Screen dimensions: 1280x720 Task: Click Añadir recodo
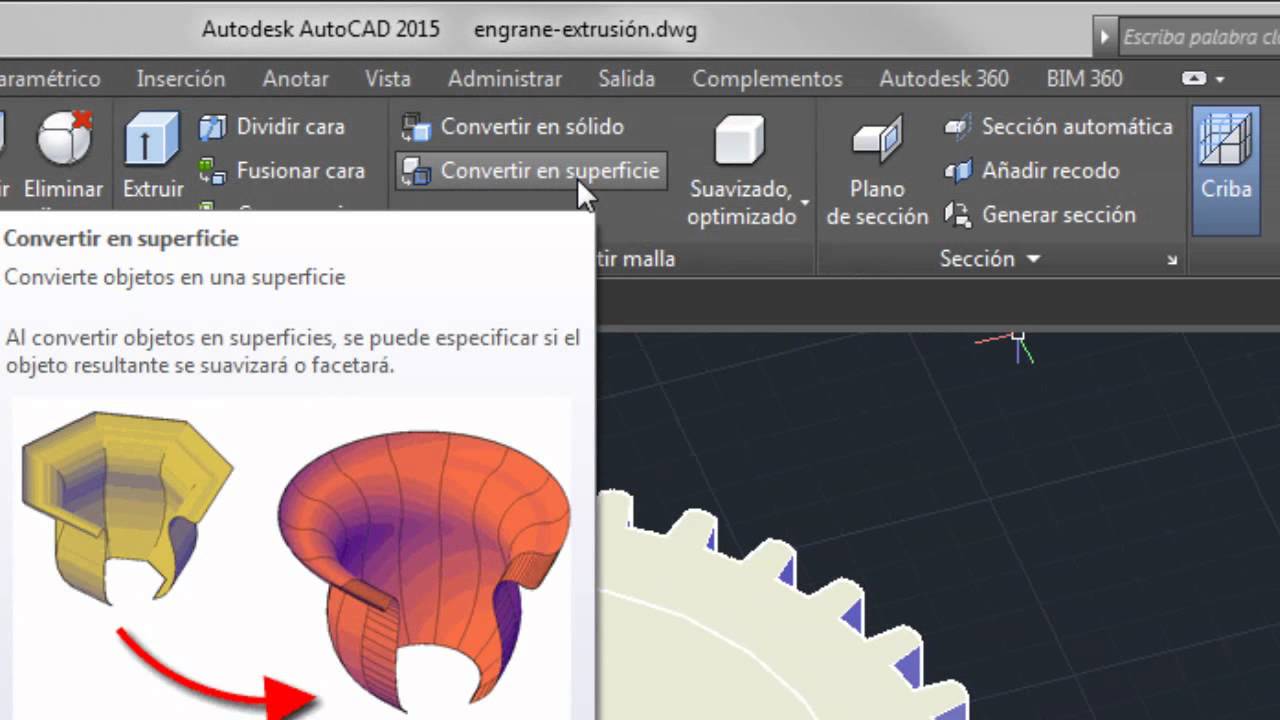coord(1032,171)
